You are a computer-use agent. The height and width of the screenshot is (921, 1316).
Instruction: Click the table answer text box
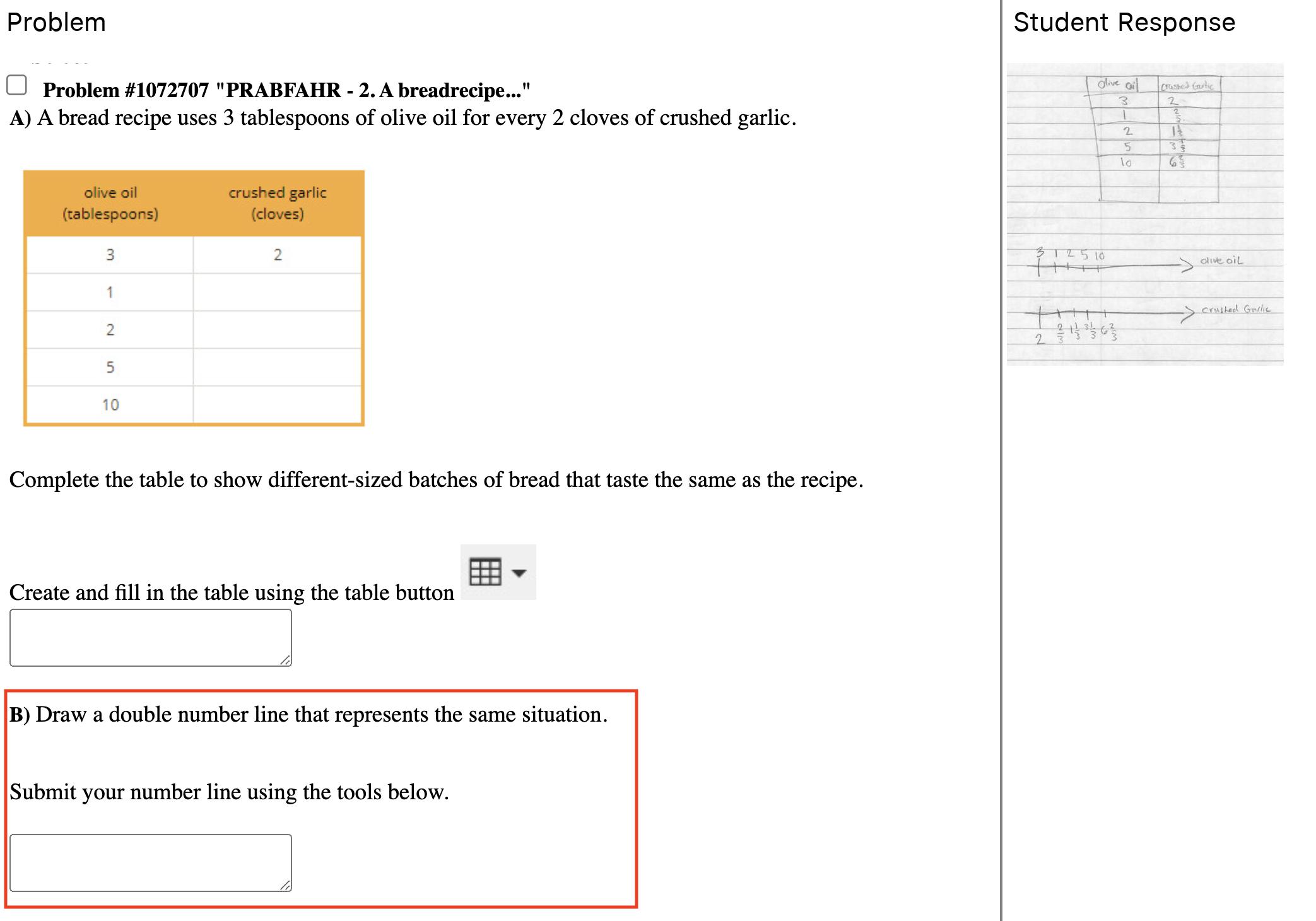[150, 637]
